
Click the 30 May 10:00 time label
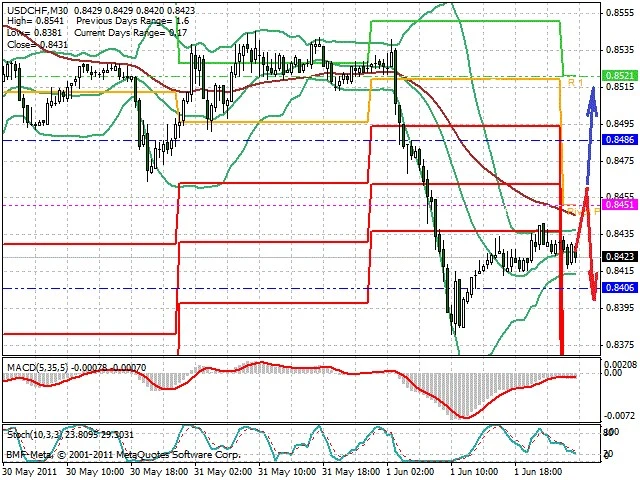point(95,472)
